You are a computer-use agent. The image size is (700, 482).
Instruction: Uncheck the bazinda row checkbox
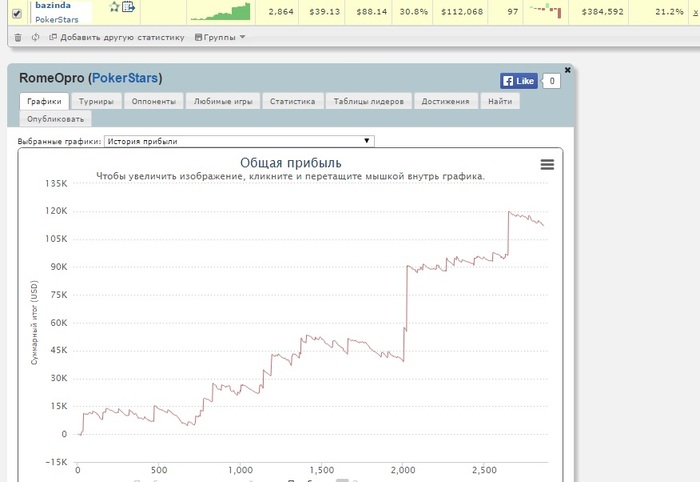17,14
